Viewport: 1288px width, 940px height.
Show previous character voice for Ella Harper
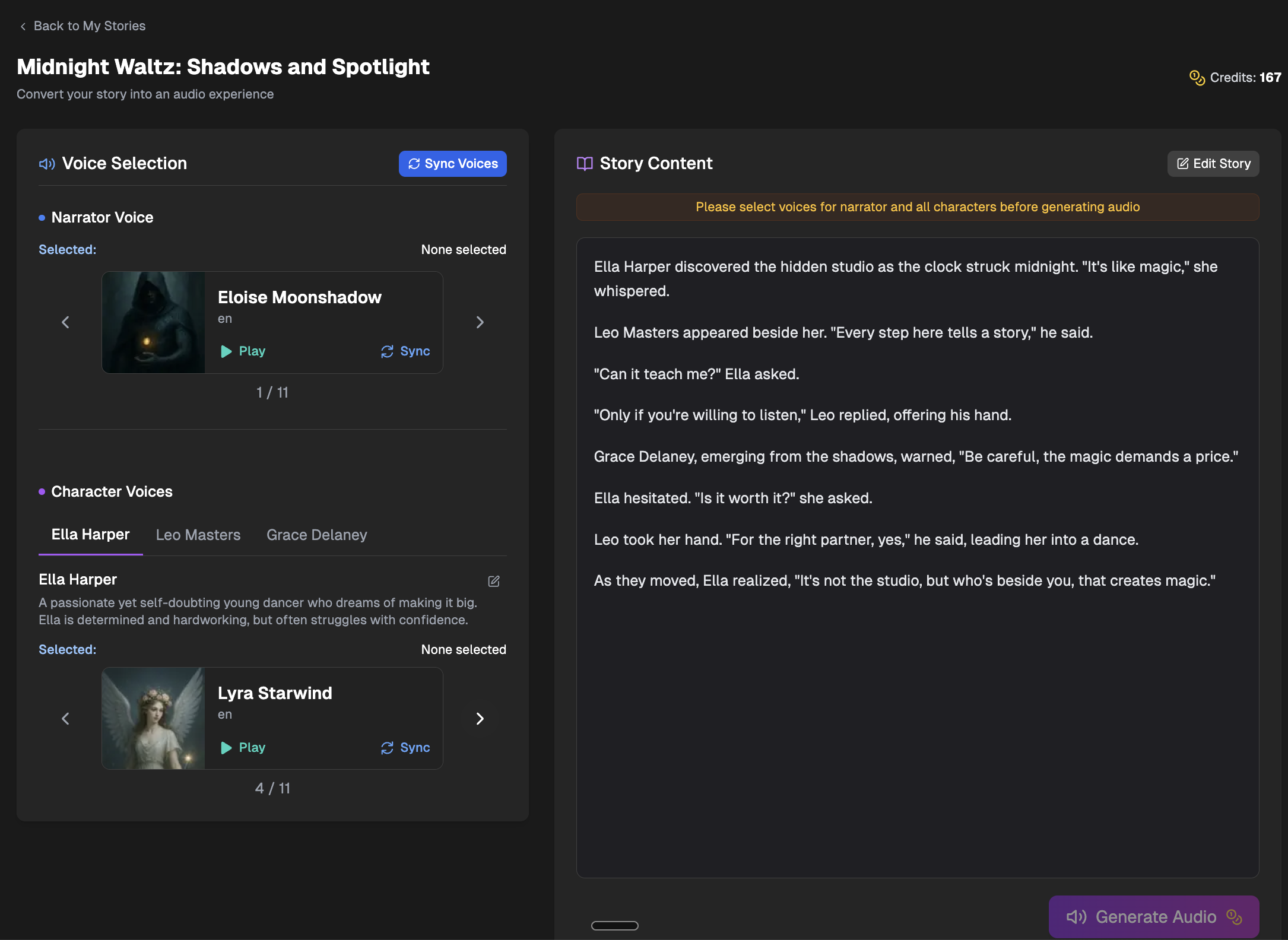click(x=65, y=719)
